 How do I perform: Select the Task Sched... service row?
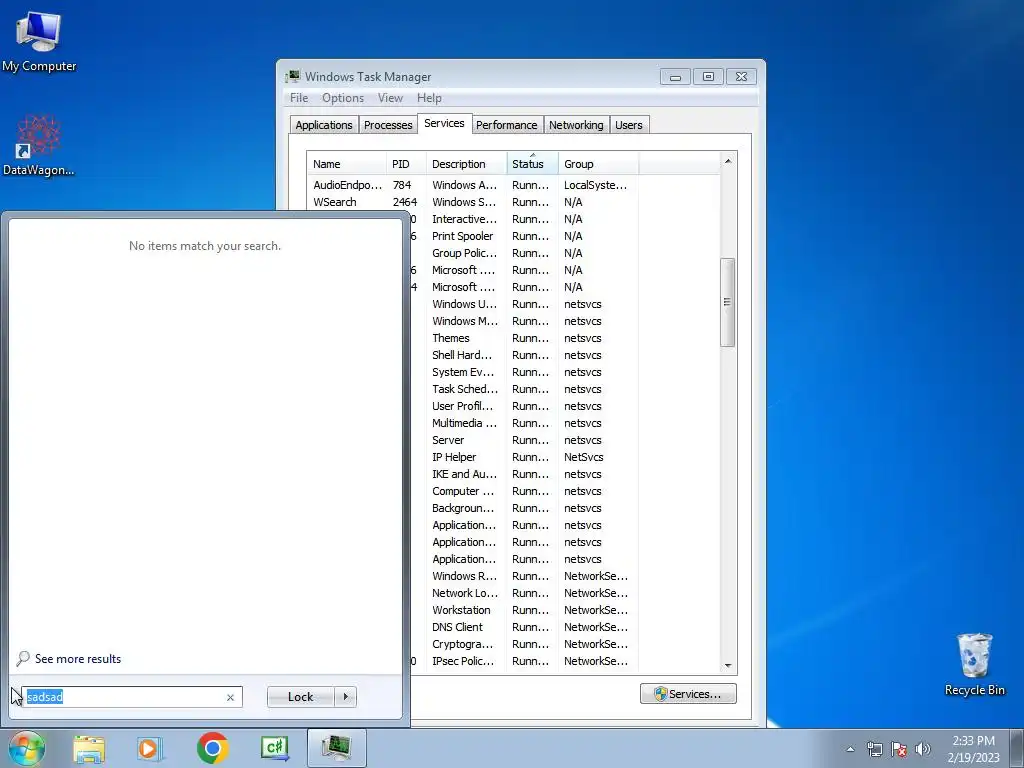564,389
